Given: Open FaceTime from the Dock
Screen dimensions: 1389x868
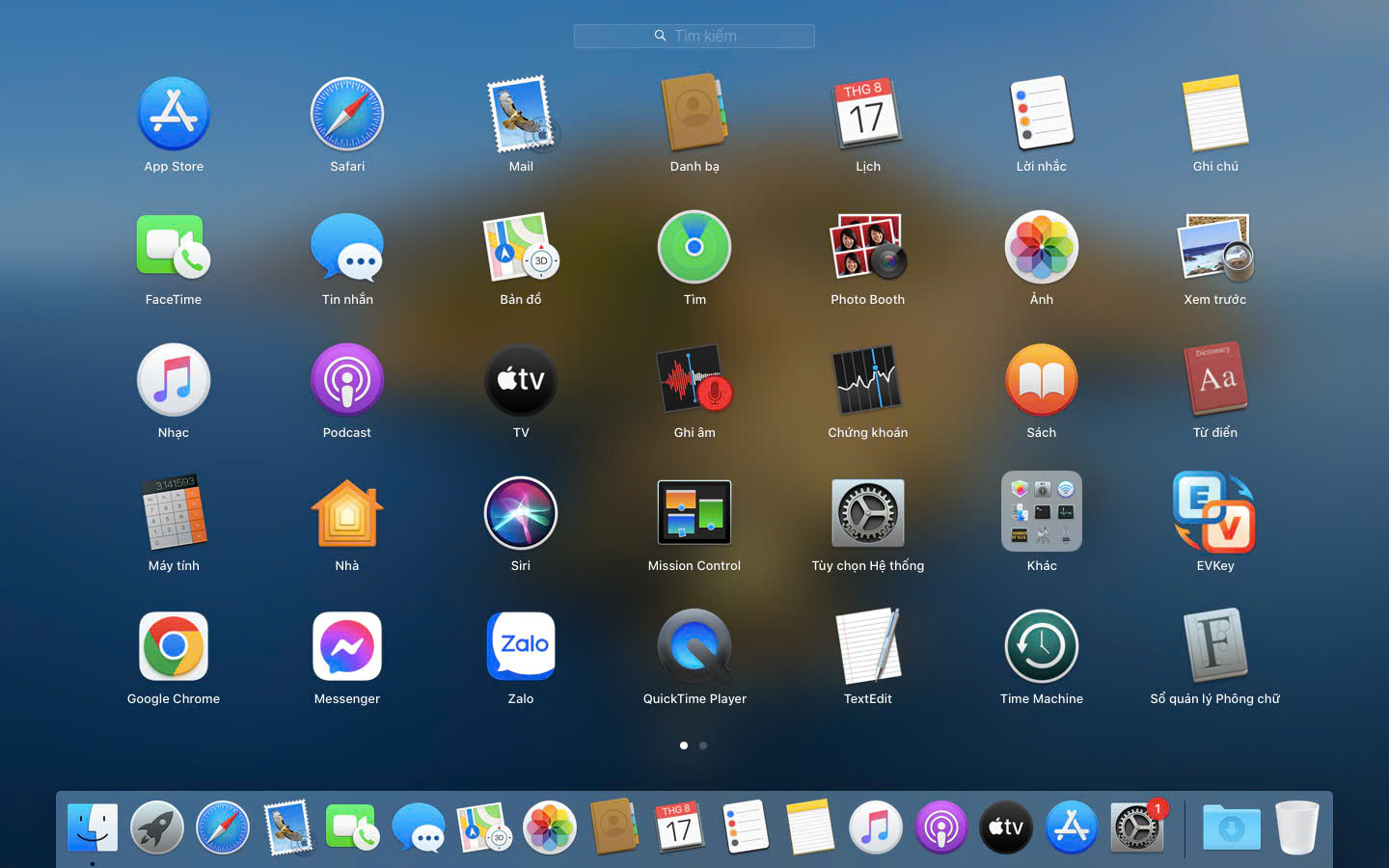Looking at the screenshot, I should 353,827.
